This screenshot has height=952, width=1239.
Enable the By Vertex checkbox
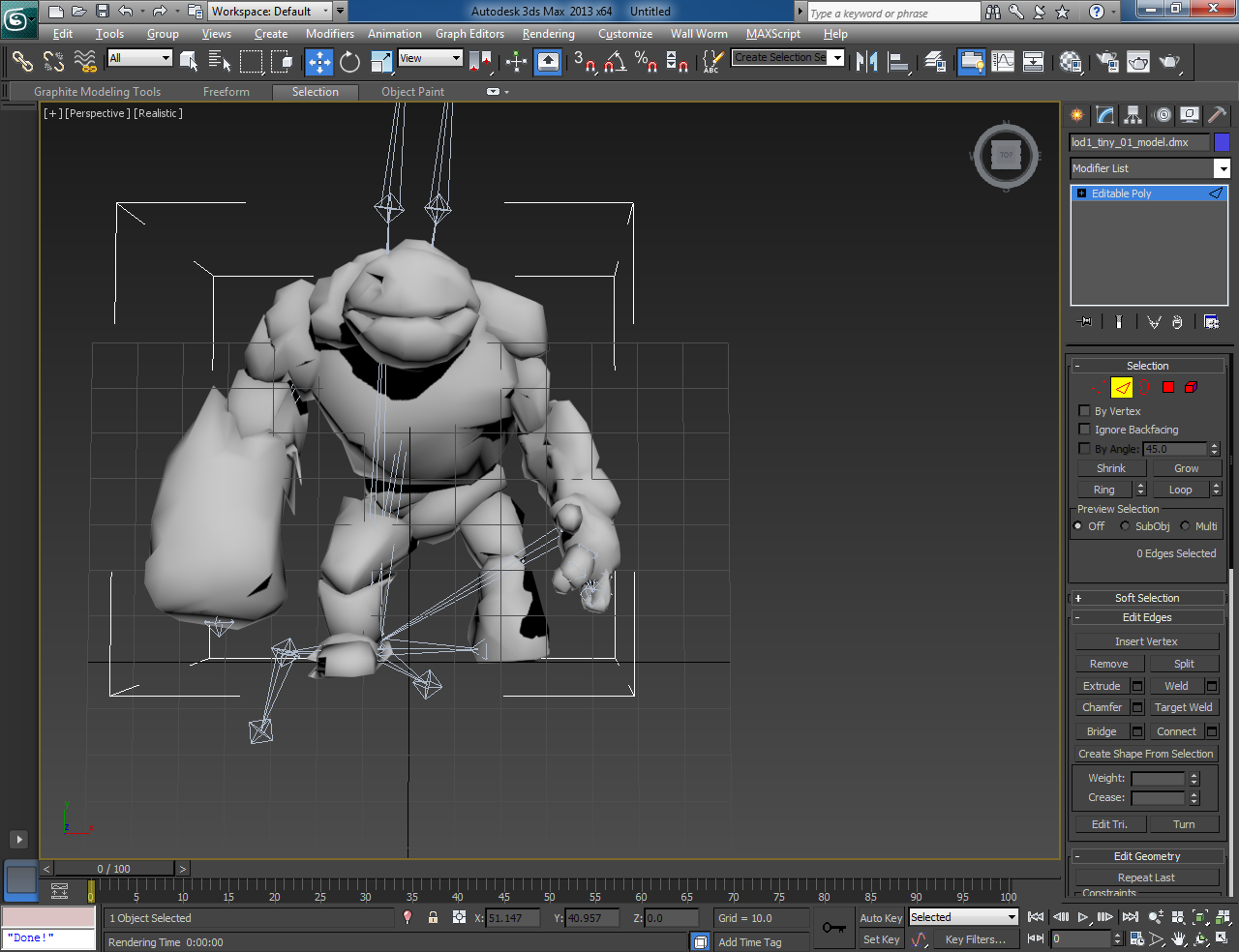1084,411
